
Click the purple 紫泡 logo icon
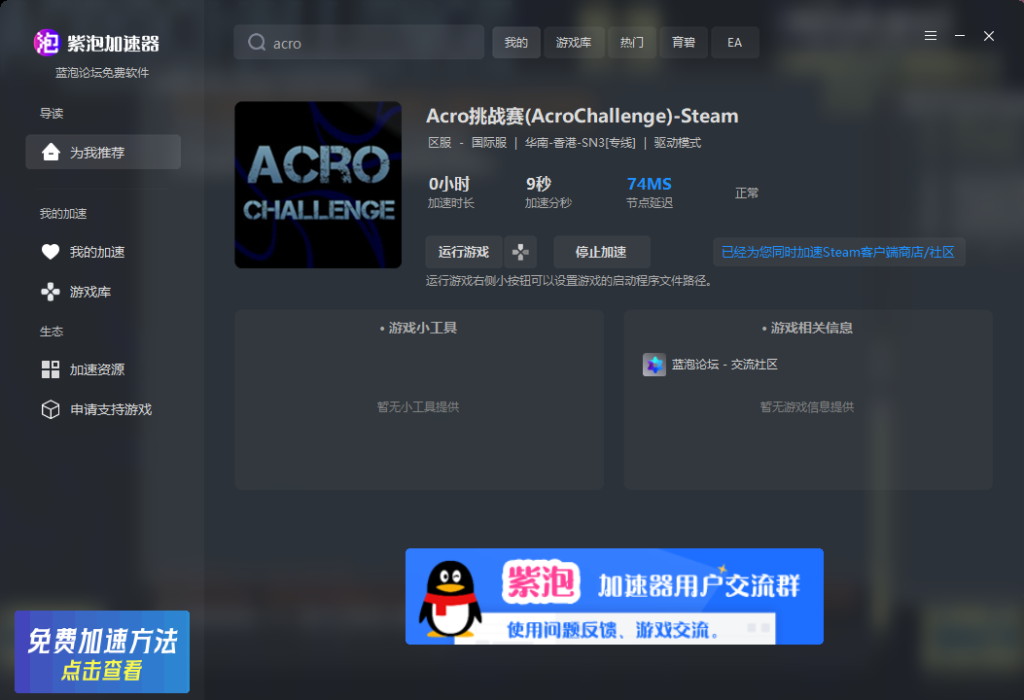coord(46,43)
